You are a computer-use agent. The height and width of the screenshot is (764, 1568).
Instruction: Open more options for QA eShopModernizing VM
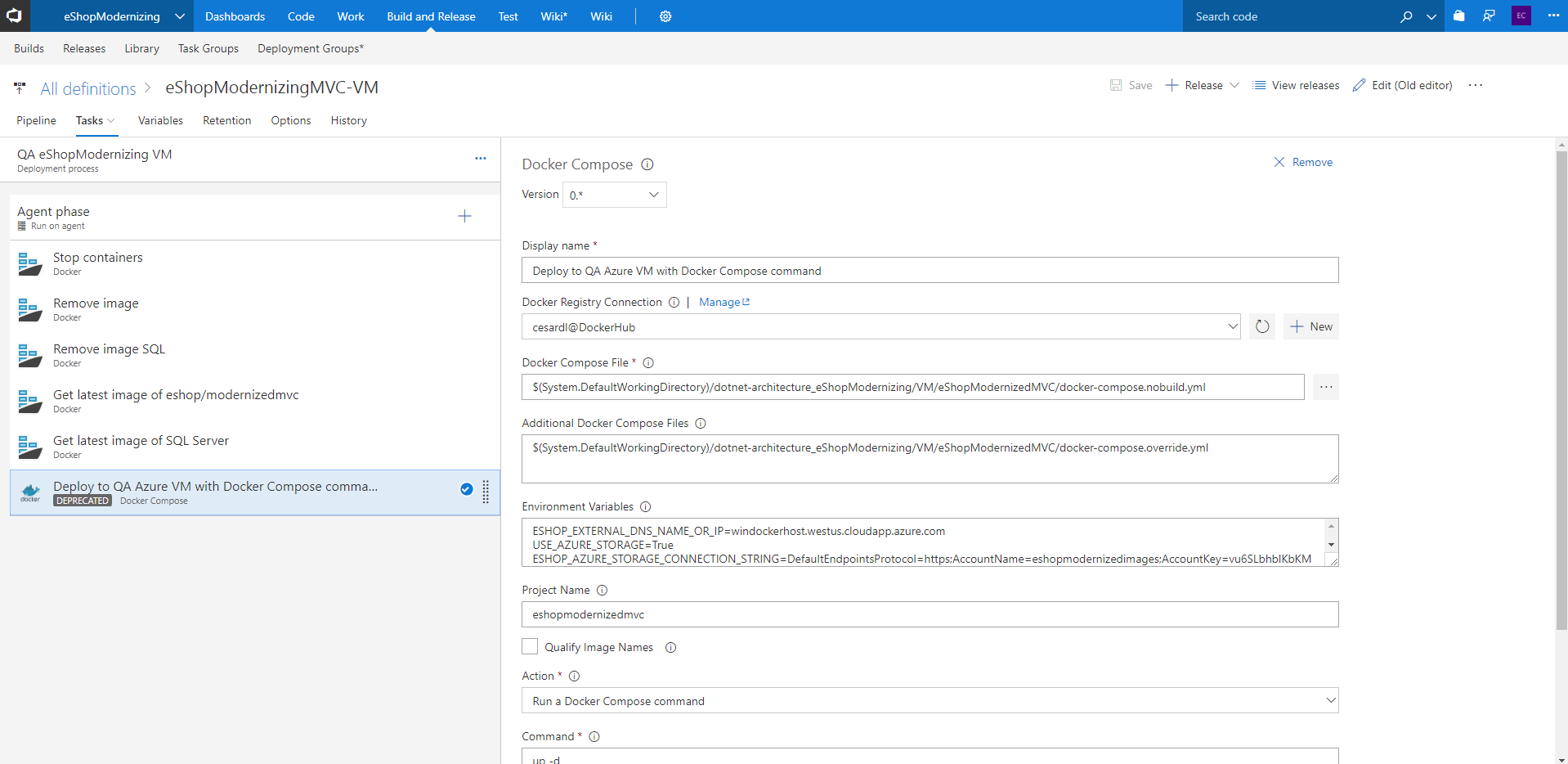pyautogui.click(x=481, y=159)
